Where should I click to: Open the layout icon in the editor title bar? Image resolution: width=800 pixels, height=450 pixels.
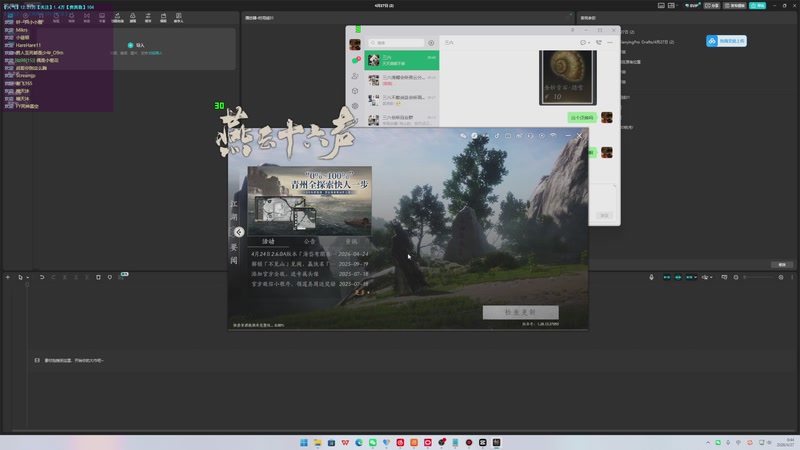(x=672, y=6)
